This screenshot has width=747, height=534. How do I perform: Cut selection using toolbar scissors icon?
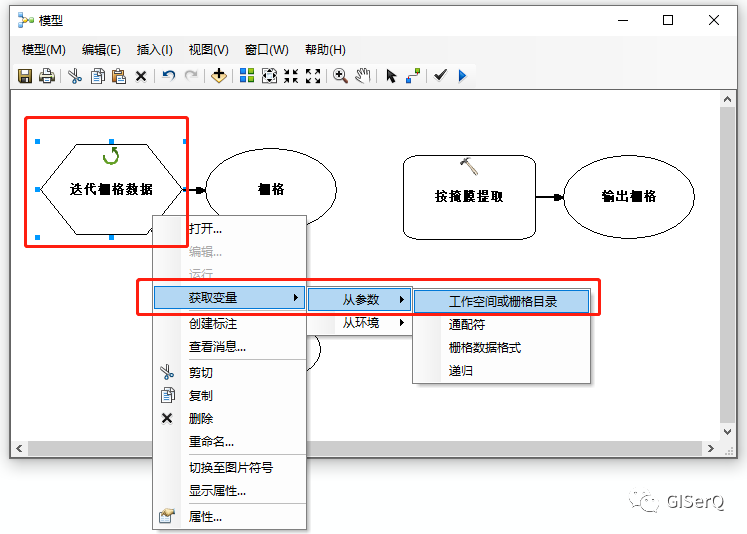[75, 76]
